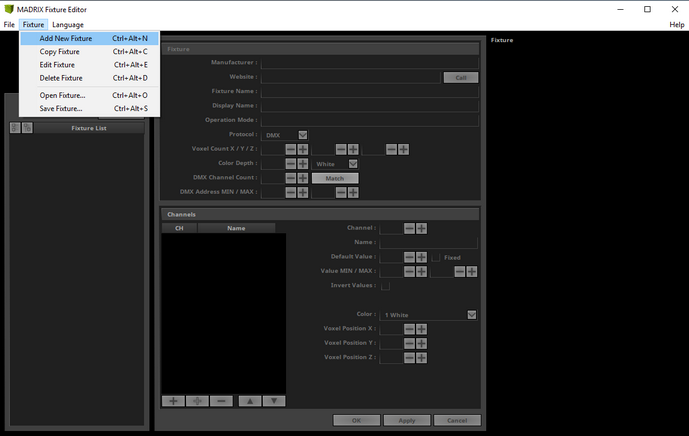The width and height of the screenshot is (689, 436).
Task: Open the Color 1 White dropdown
Action: coord(471,315)
